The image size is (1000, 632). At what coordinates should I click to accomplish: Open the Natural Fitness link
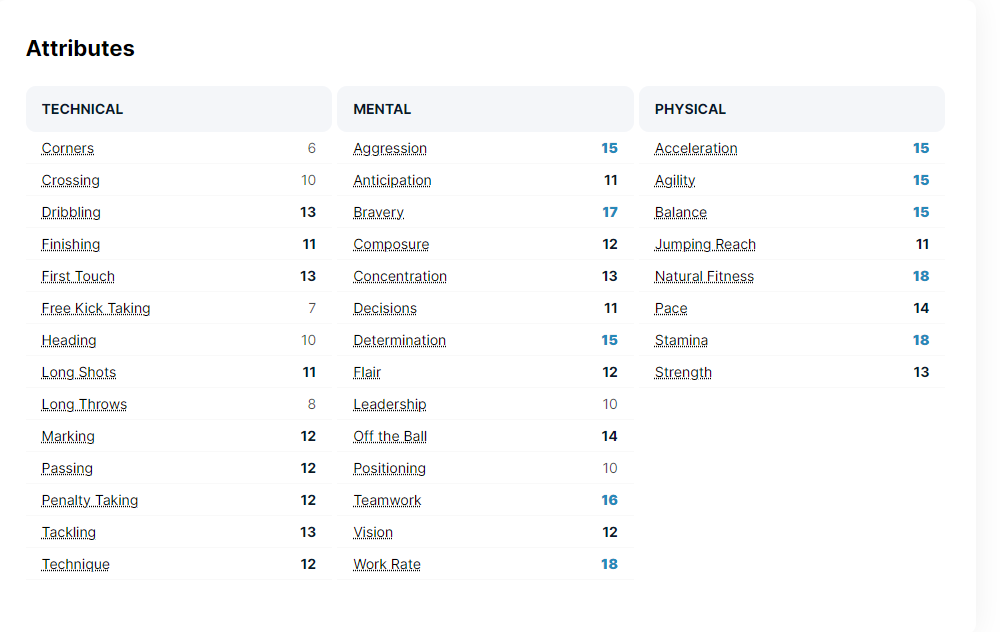click(x=704, y=277)
